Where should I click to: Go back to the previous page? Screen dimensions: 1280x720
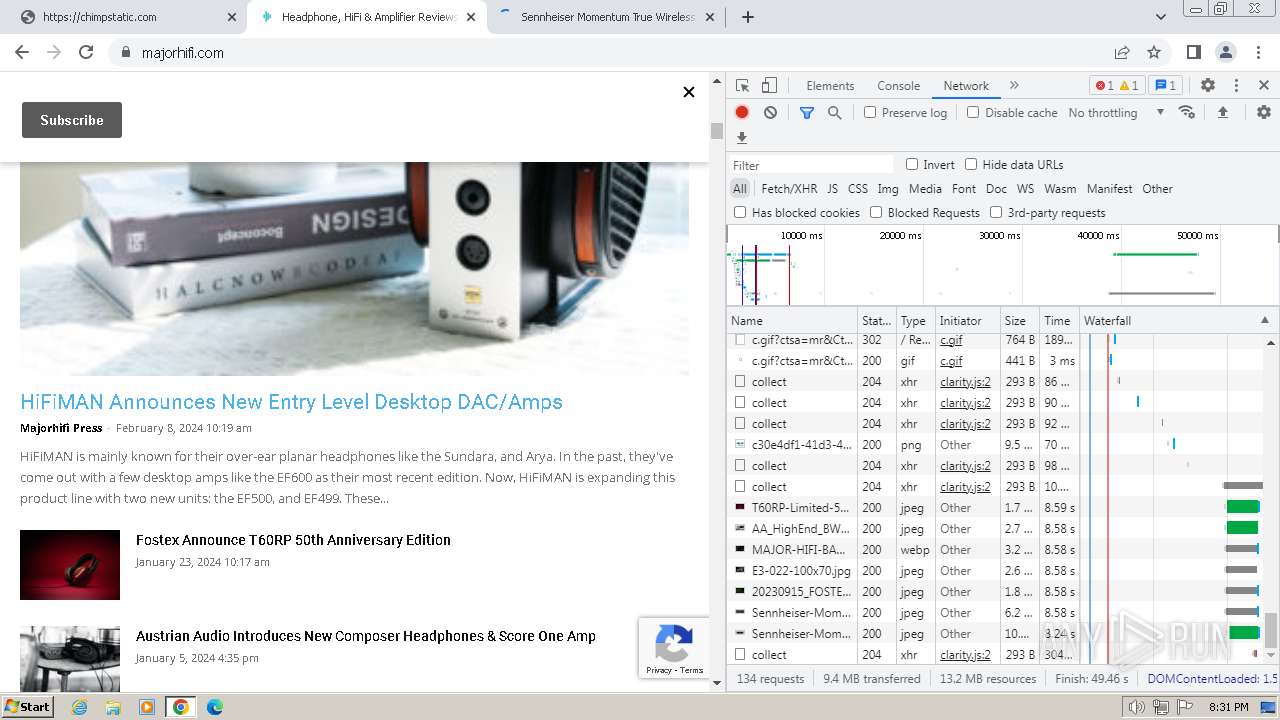[22, 53]
